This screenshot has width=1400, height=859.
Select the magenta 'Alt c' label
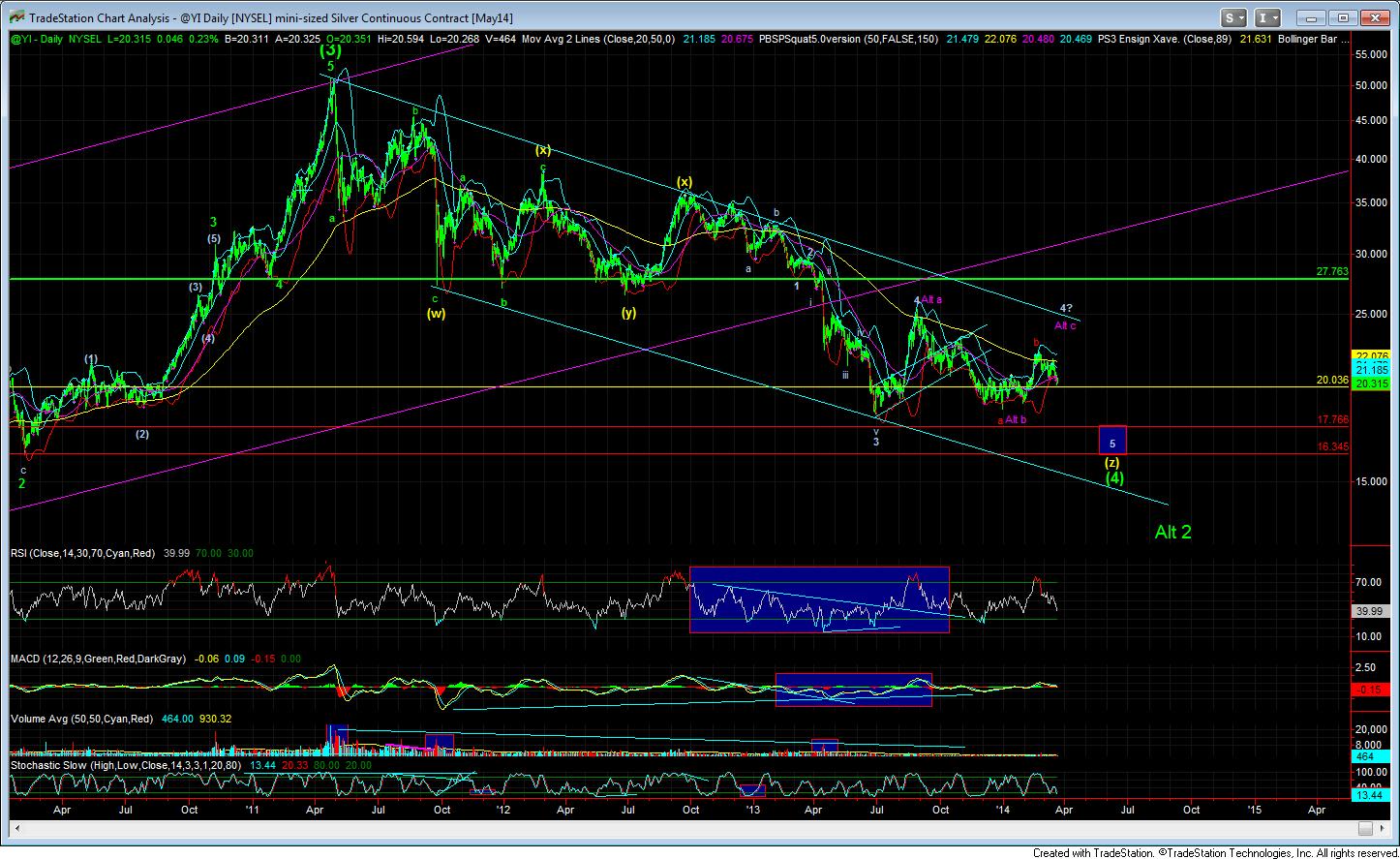[1065, 326]
